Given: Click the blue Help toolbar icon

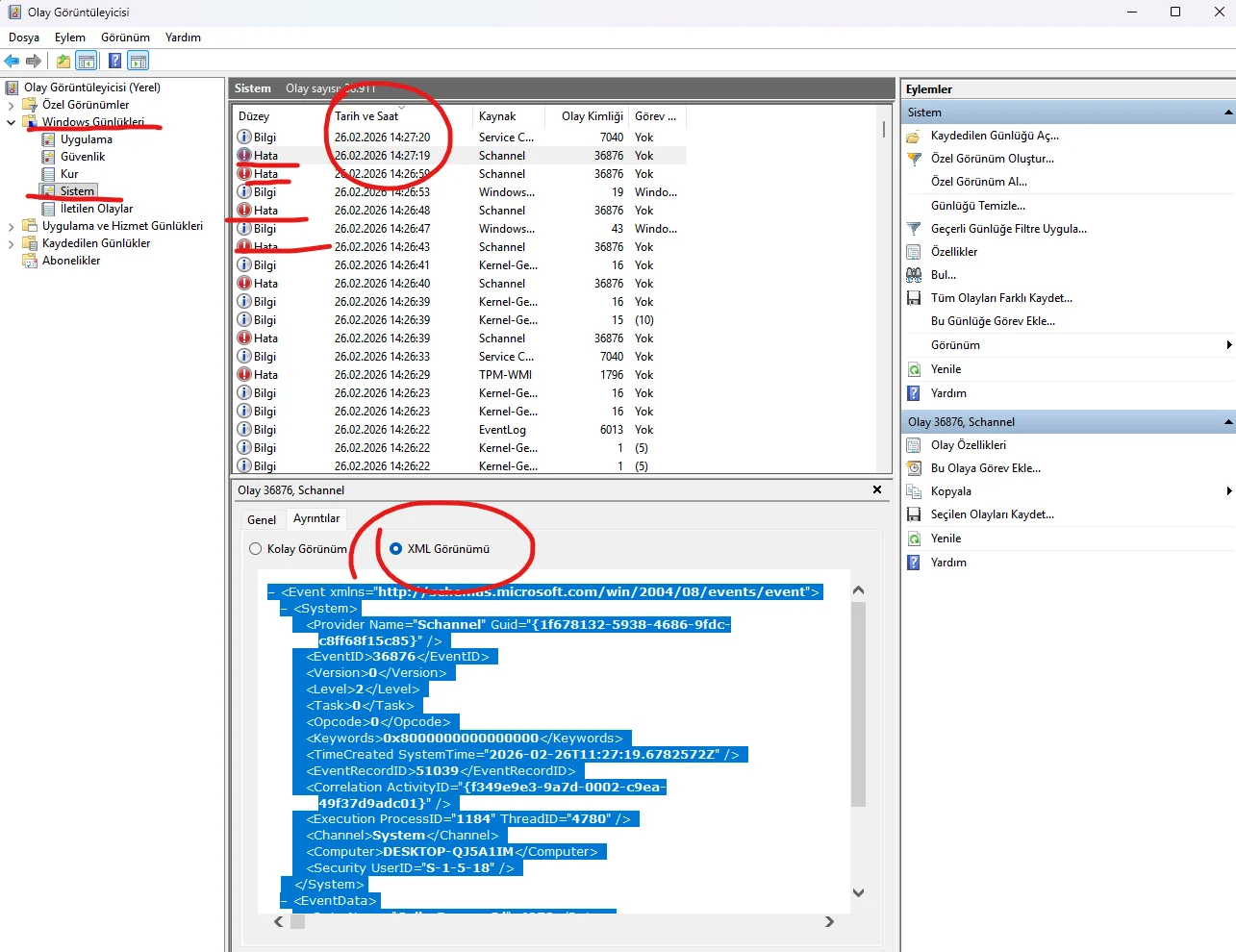Looking at the screenshot, I should [114, 62].
